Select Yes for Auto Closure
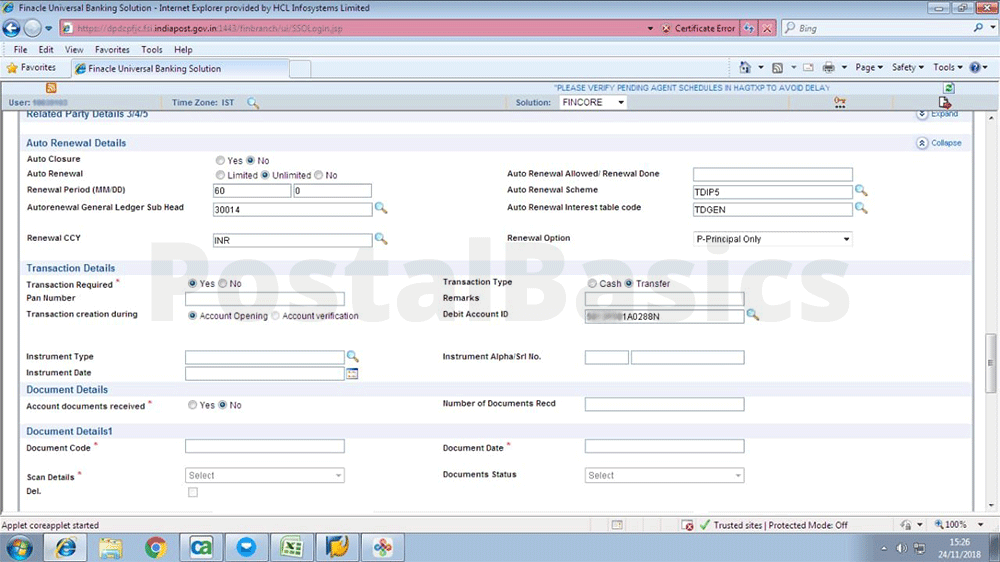 pyautogui.click(x=221, y=160)
